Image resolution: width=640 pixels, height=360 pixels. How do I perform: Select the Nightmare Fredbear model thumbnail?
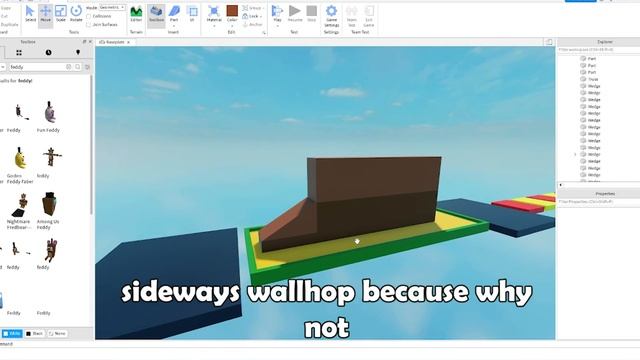point(20,205)
